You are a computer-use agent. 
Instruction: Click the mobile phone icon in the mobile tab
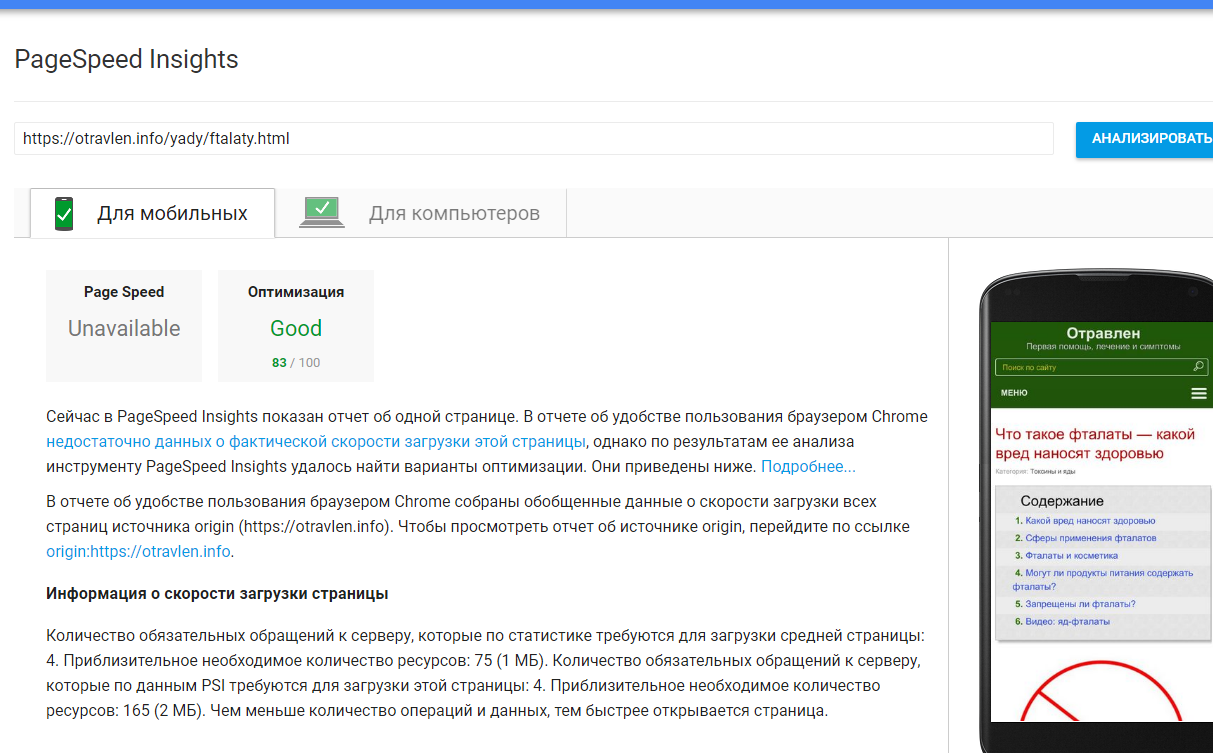64,213
